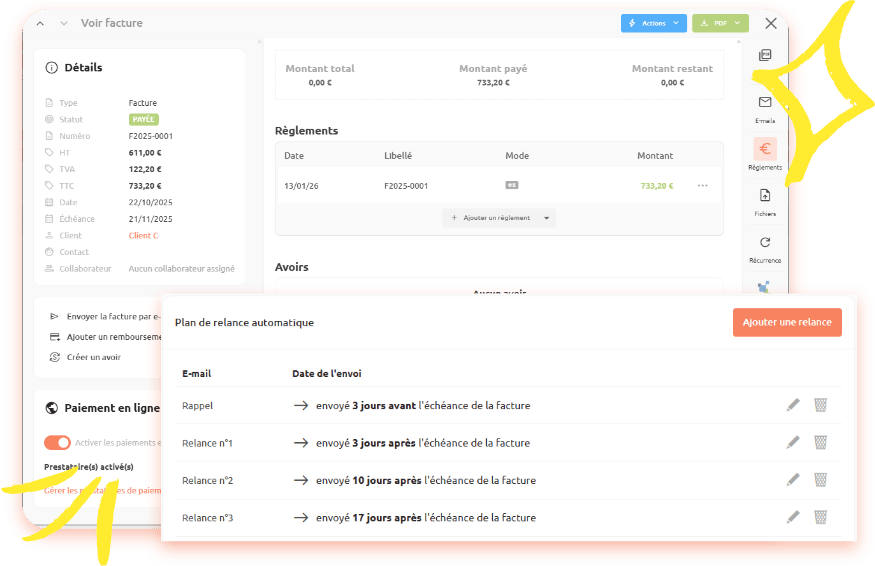Open the Récurrence sidebar panel
The height and width of the screenshot is (566, 875).
pos(765,248)
